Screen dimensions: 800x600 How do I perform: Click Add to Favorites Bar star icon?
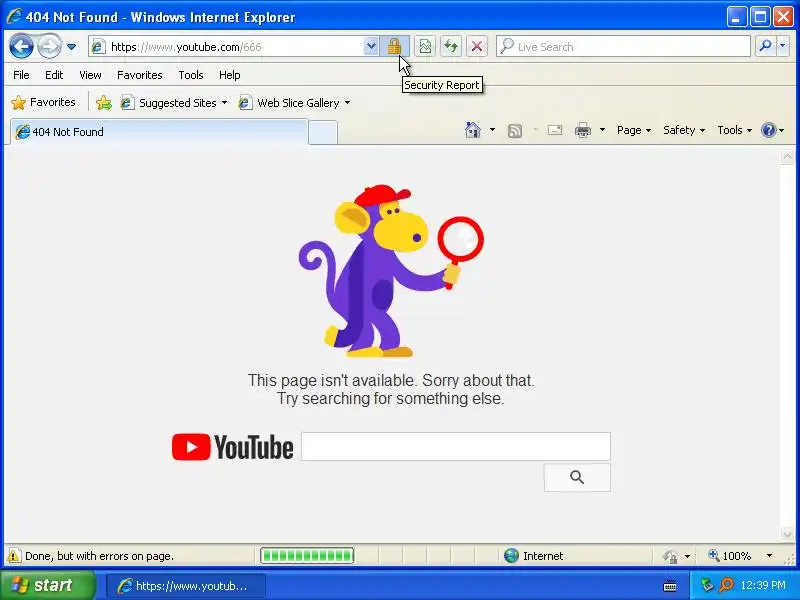click(x=104, y=103)
